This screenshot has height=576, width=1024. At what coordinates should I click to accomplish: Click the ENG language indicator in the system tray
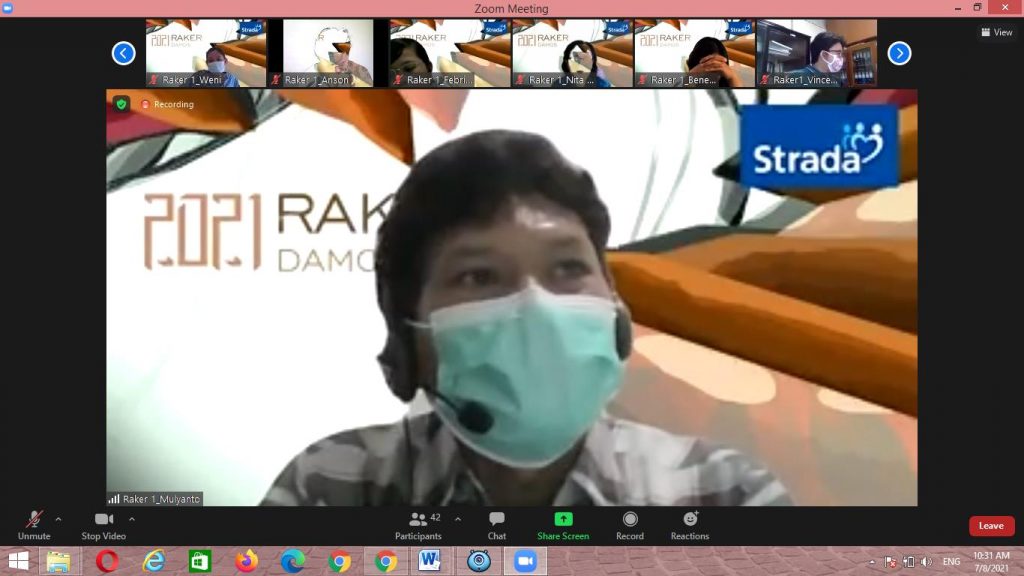point(951,562)
